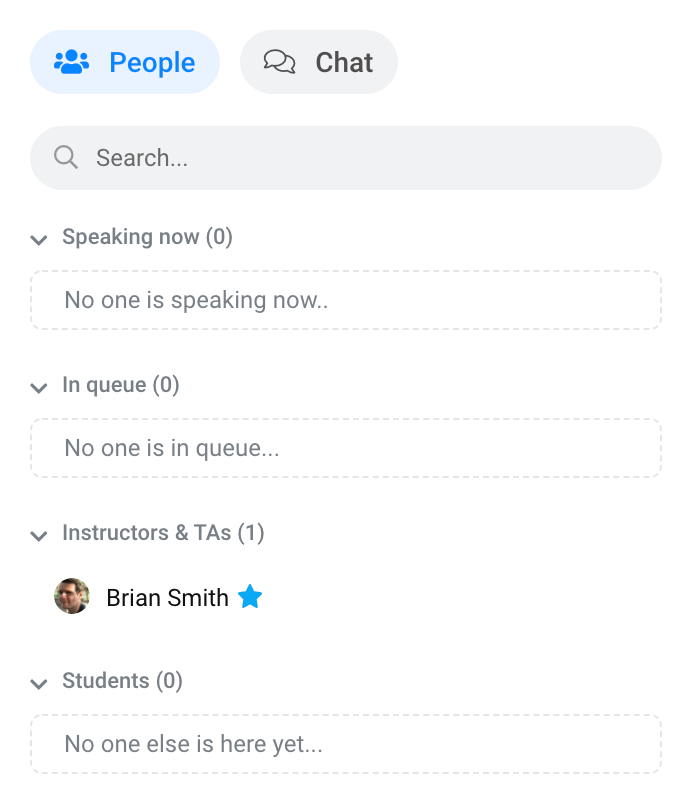
Task: Click the 'No one is speaking now' box
Action: [346, 300]
